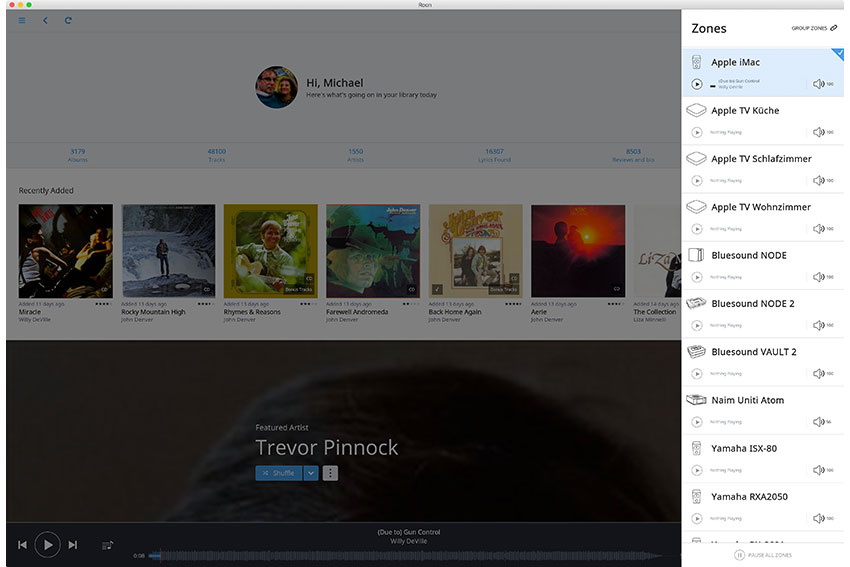Play the Naim Uniti Atom zone
Viewport: 850px width, 567px height.
click(697, 422)
